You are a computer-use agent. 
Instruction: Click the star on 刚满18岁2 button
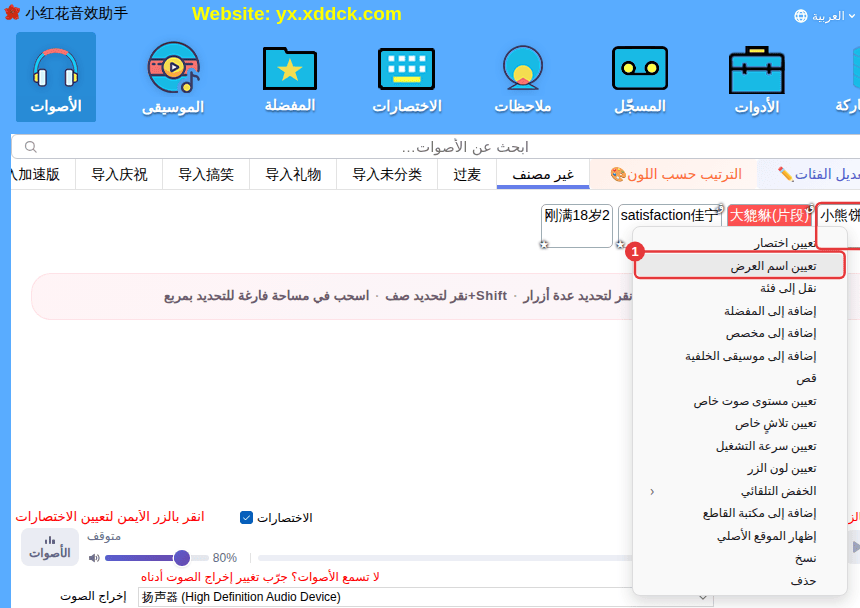pos(544,245)
